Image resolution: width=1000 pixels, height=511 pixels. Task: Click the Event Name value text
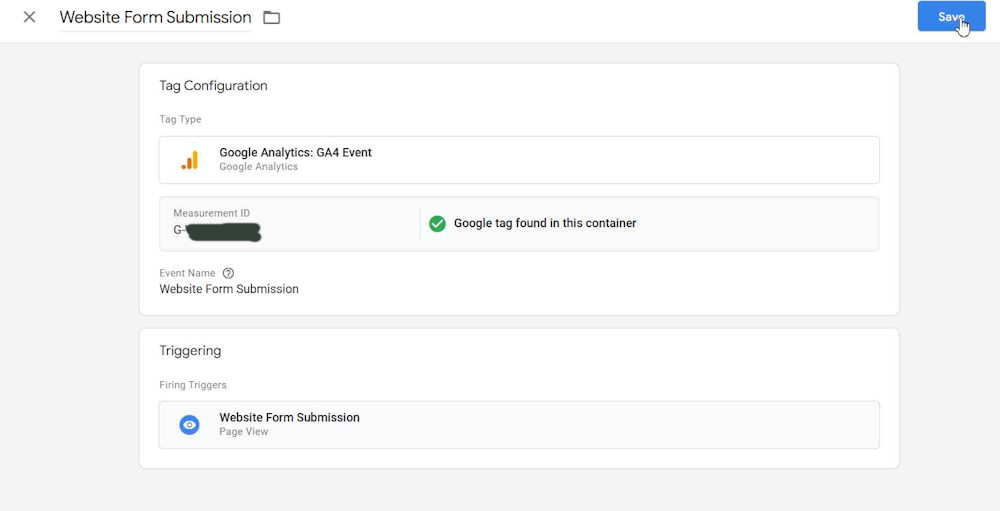click(x=229, y=289)
